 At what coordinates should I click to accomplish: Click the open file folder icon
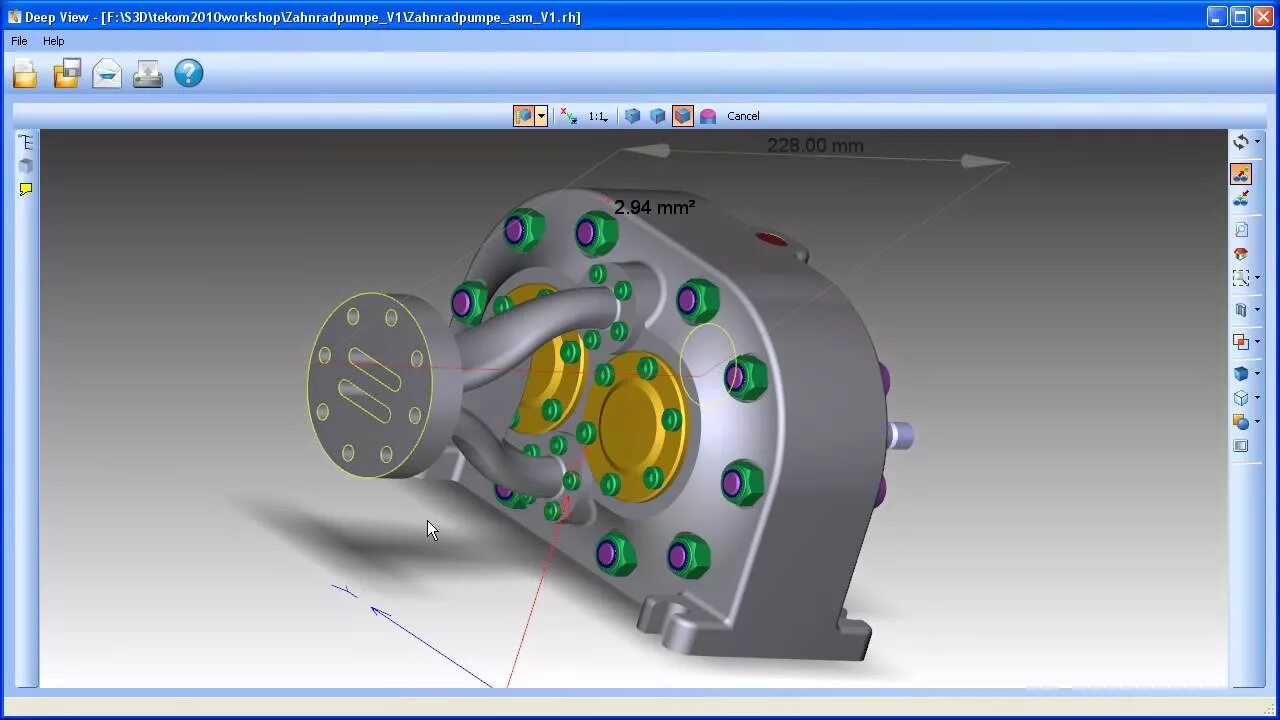[x=25, y=74]
